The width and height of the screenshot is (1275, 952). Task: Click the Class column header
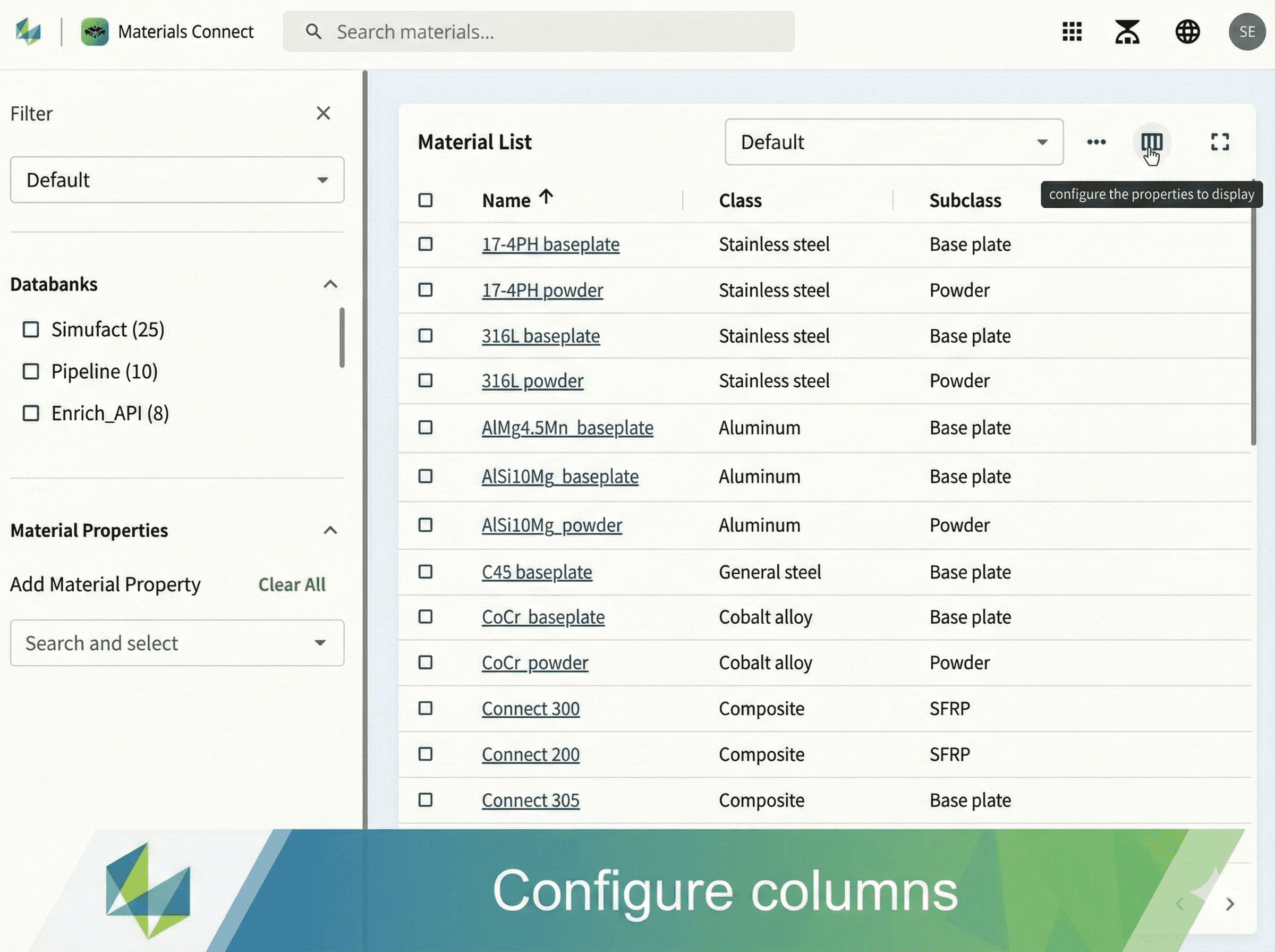pyautogui.click(x=739, y=200)
